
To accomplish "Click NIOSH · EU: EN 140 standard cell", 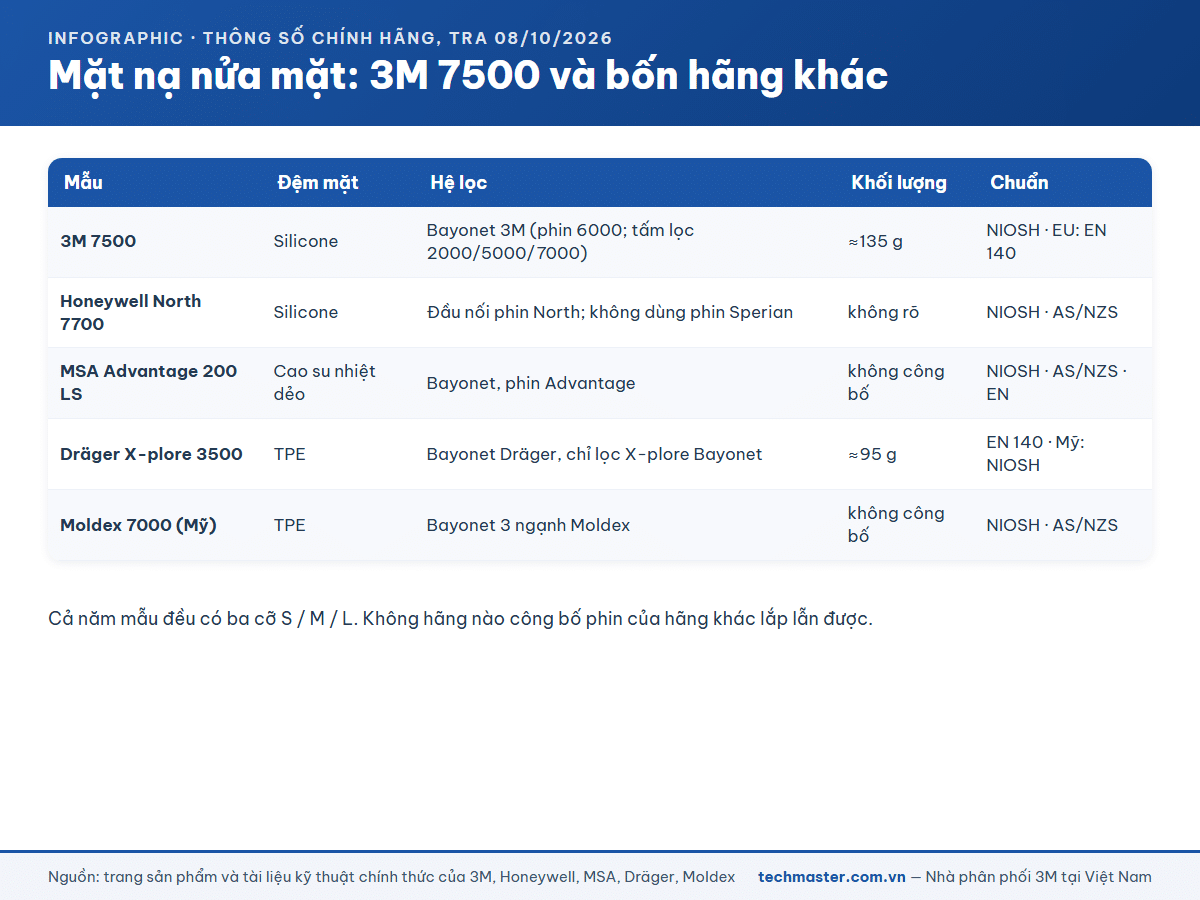I will [1046, 241].
